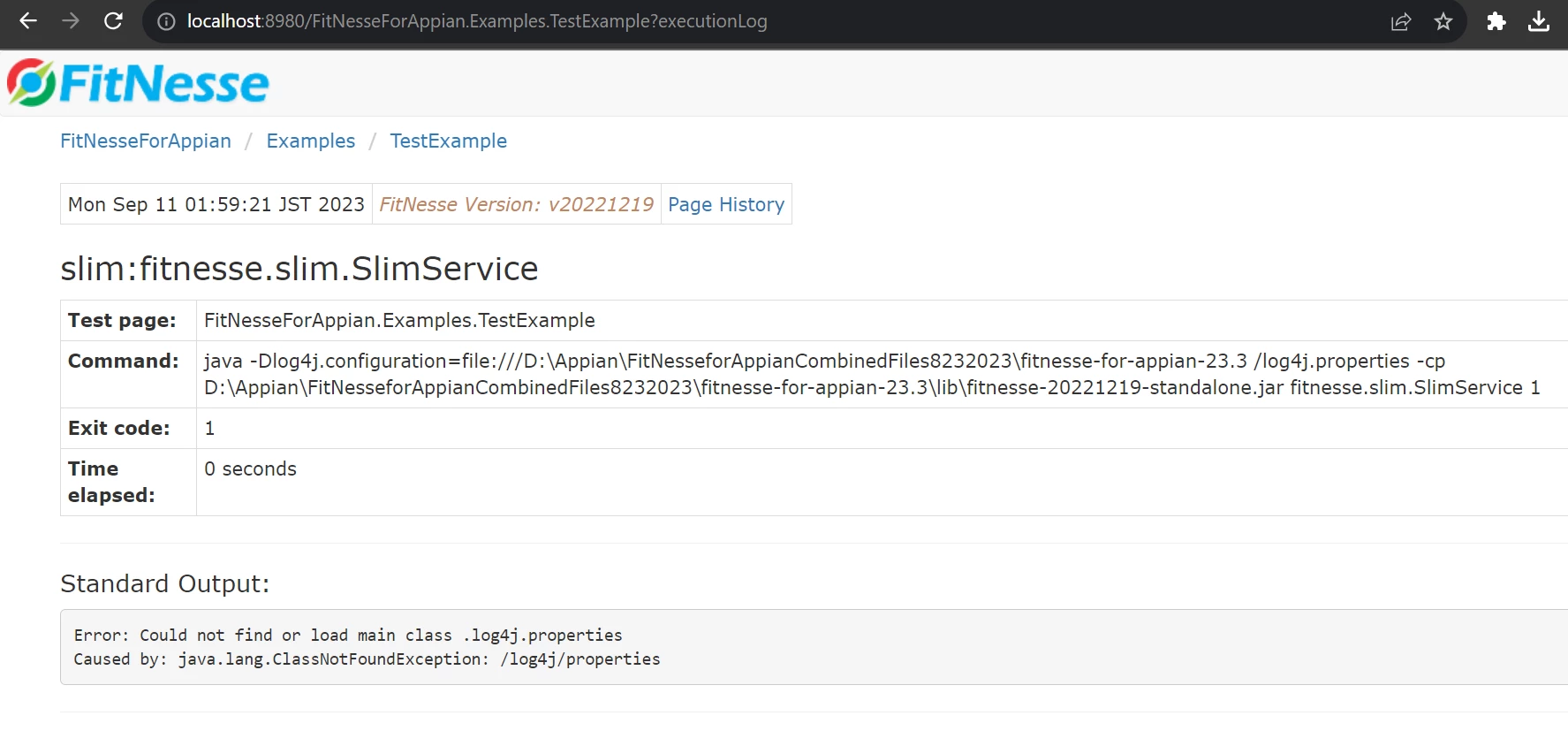Open the TestExample breadcrumb link
The height and width of the screenshot is (731, 1568).
point(449,141)
